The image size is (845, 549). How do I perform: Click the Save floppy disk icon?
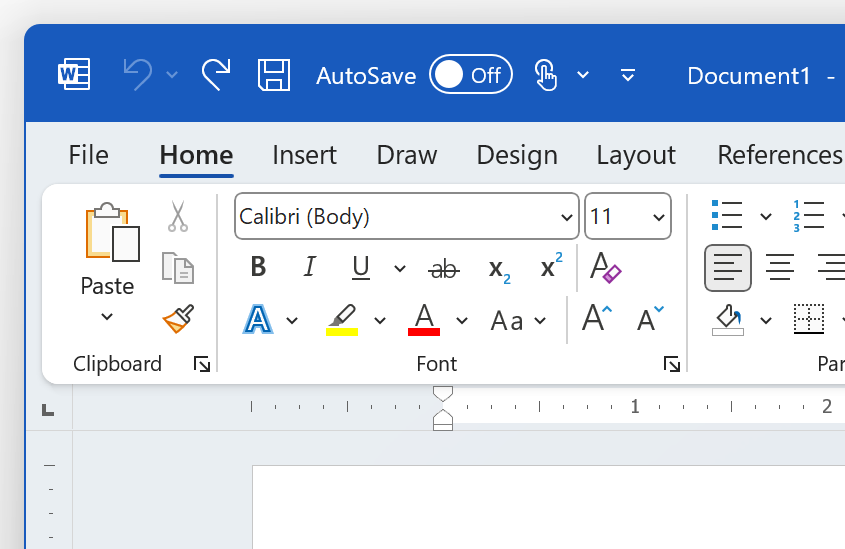click(274, 75)
